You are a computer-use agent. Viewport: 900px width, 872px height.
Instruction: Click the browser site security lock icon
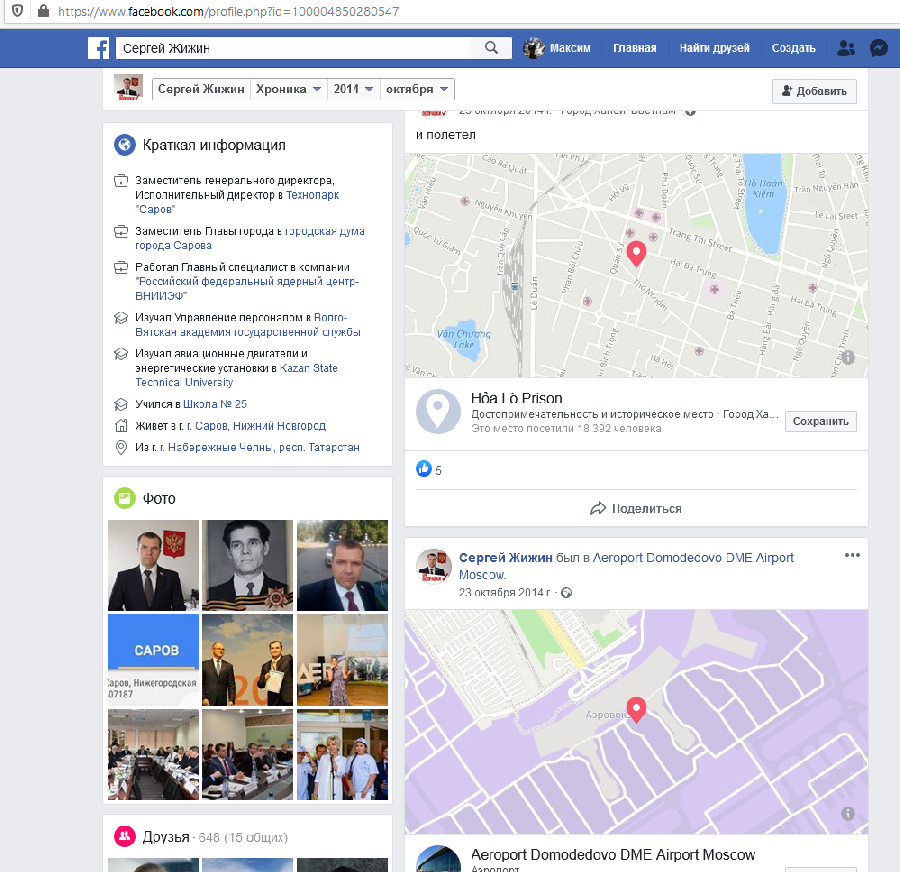[x=42, y=11]
